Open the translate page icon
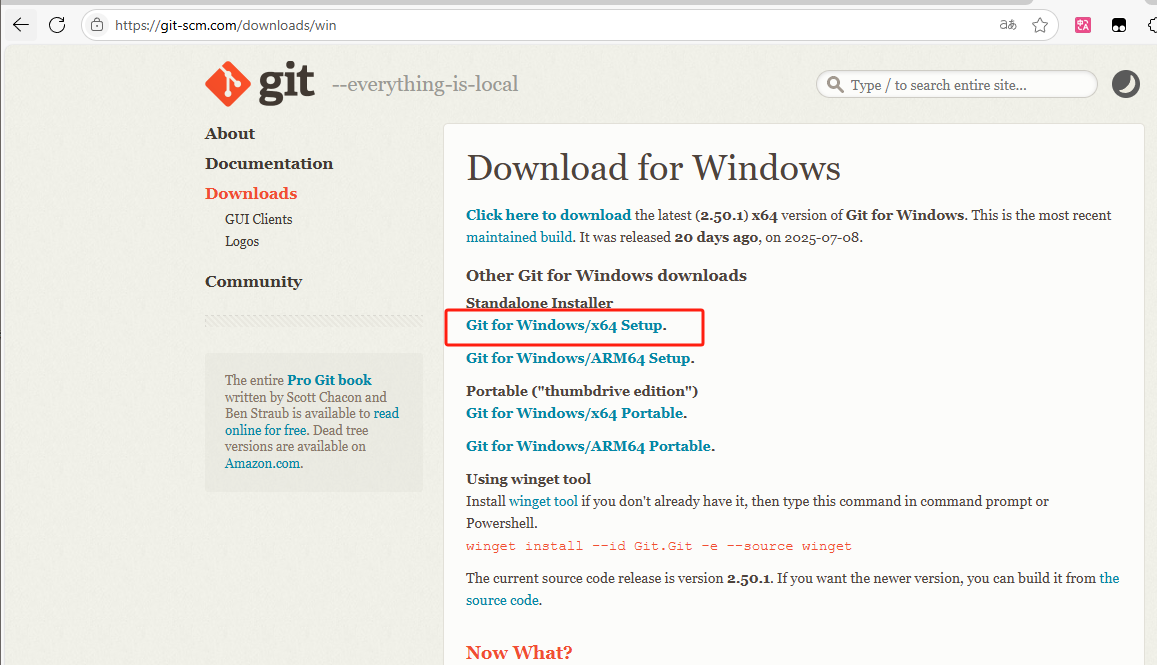 click(1008, 25)
